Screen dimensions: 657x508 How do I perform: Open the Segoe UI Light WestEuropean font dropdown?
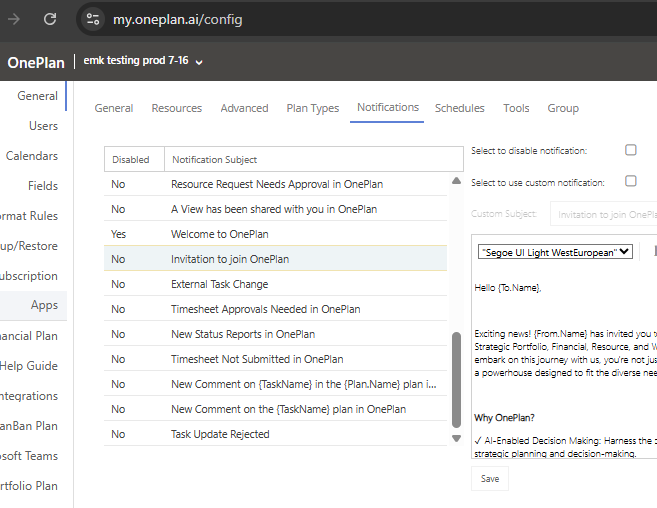tap(555, 252)
